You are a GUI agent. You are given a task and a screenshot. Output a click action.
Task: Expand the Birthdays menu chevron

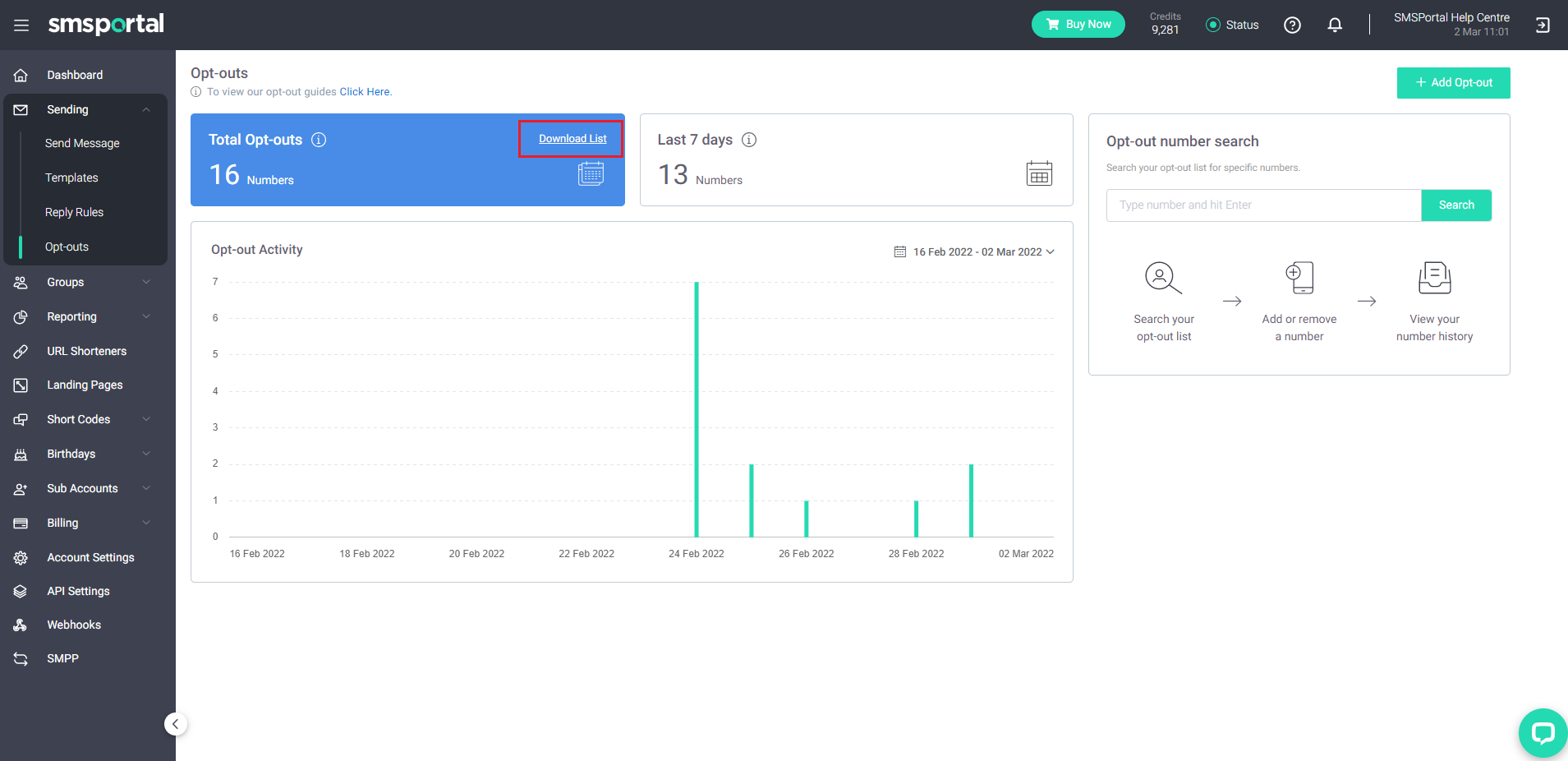coord(146,454)
